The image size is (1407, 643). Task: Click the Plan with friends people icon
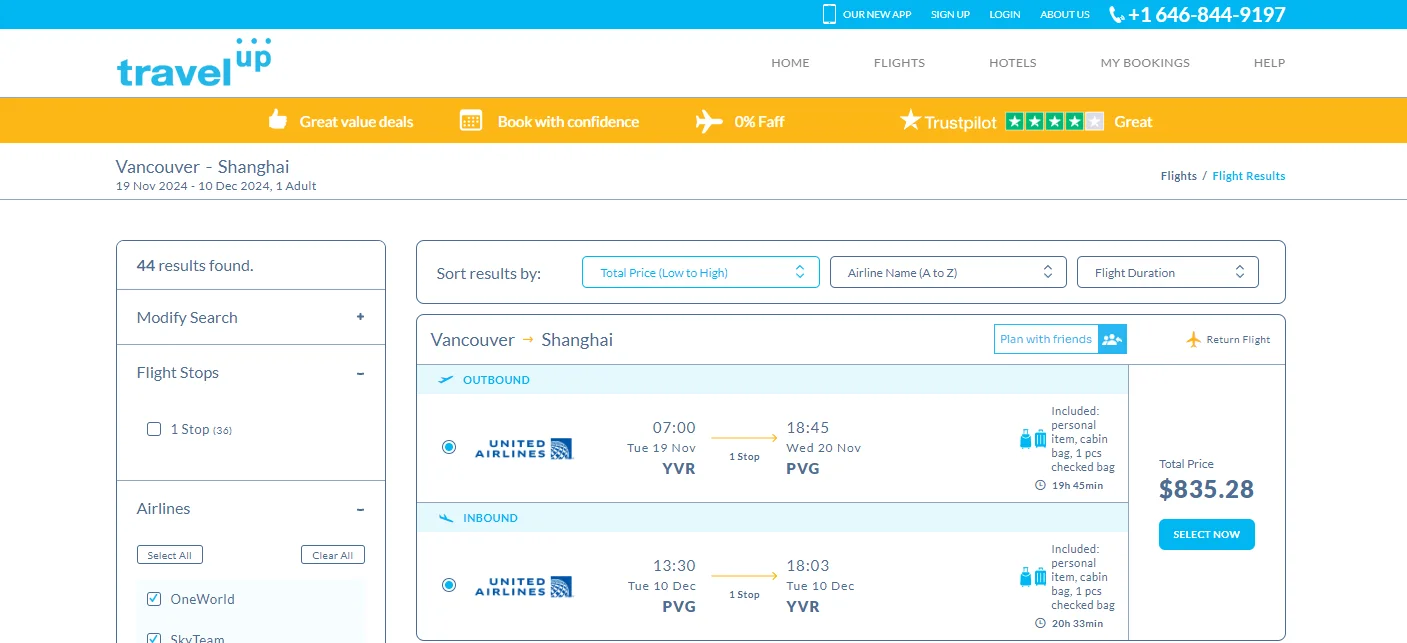pyautogui.click(x=1112, y=339)
